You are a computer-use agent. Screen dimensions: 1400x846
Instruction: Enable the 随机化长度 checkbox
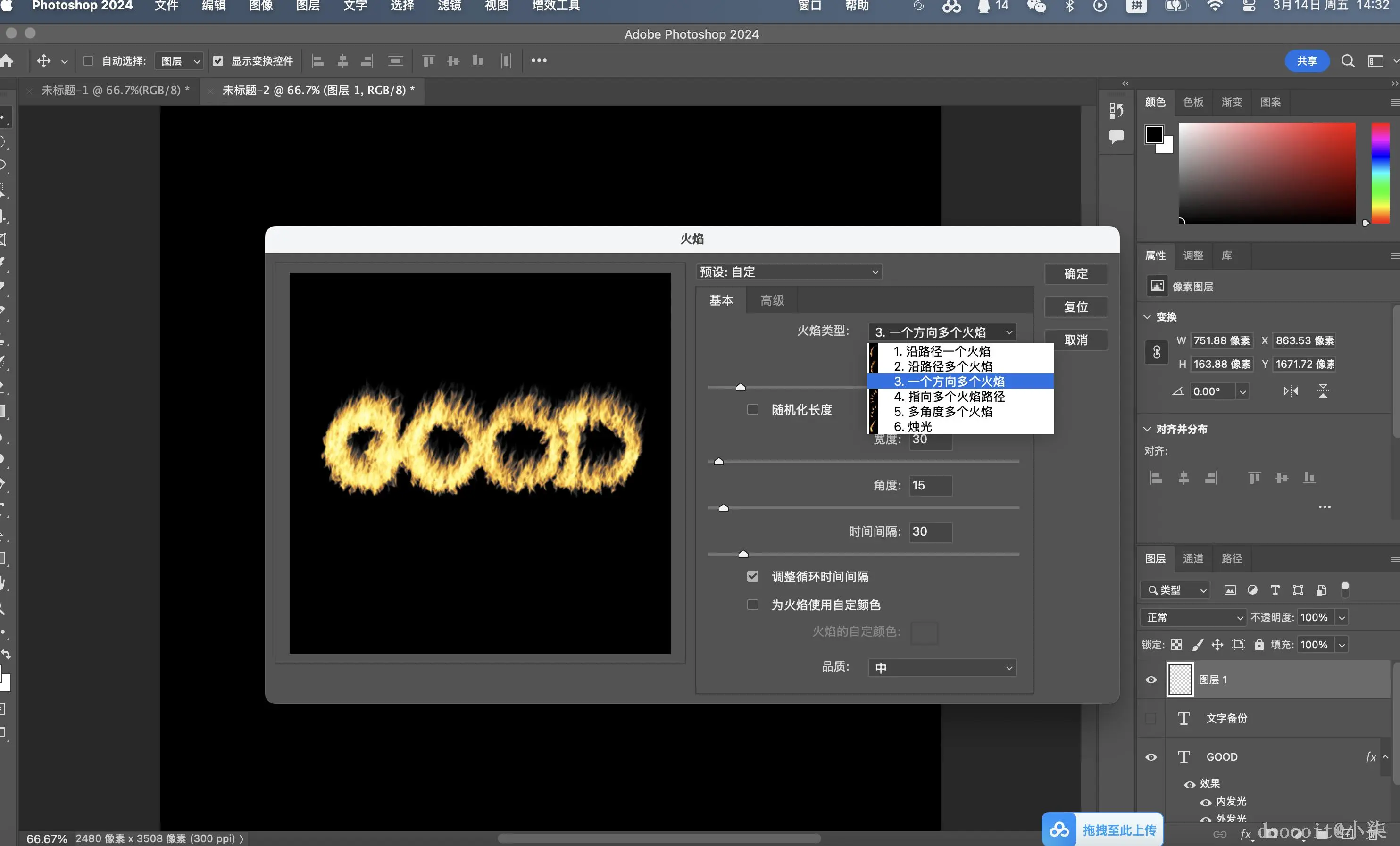point(752,409)
